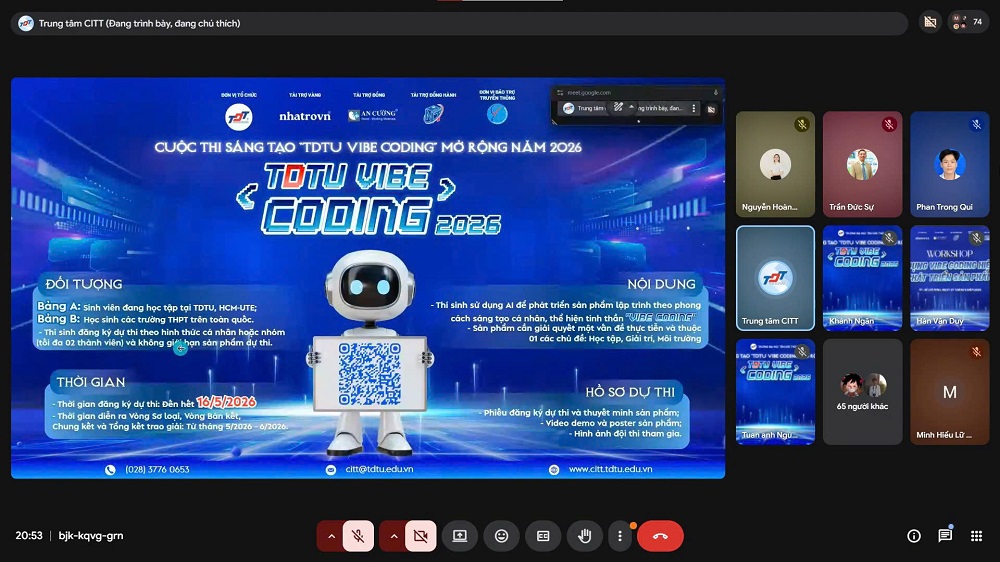Select the Hàn Văn Duy participant tile

tap(950, 278)
